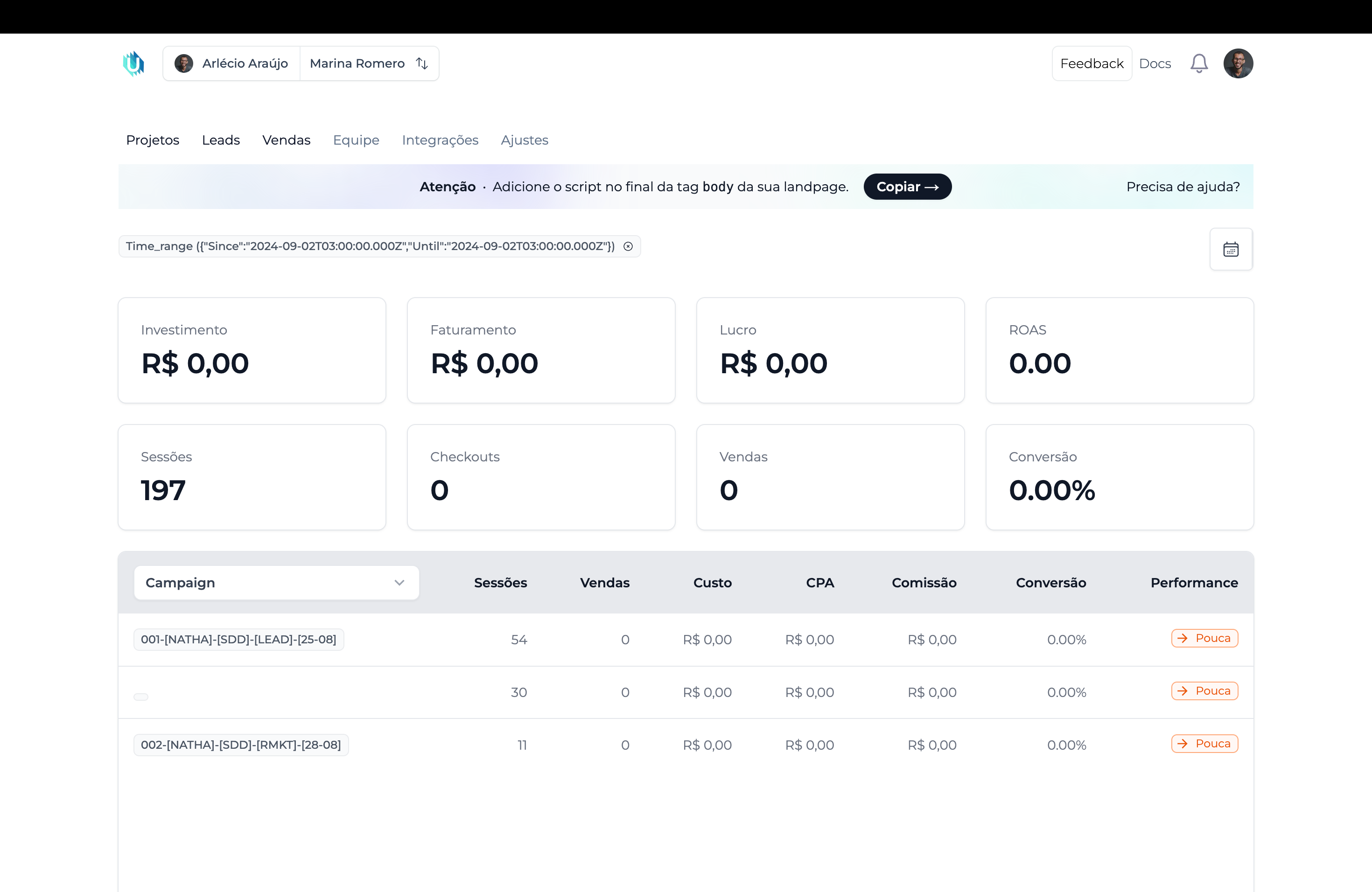Click the Lucro metric card

click(x=831, y=350)
